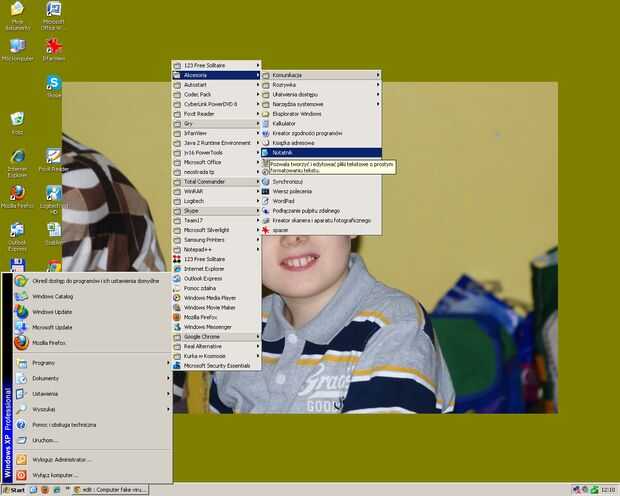Screen dimensions: 620x496
Task: Open Windows Catalog in Start menu
Action: pos(92,296)
